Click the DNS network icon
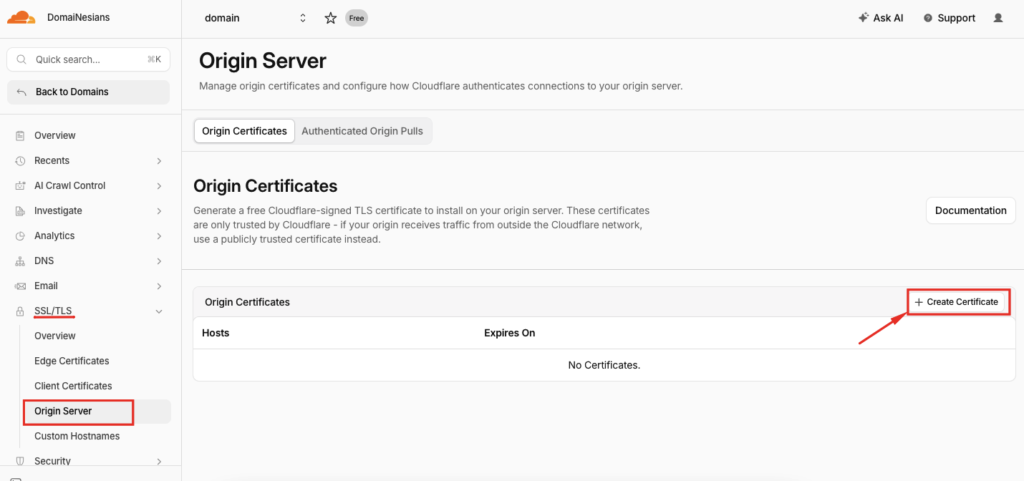The width and height of the screenshot is (1024, 481). coord(20,261)
